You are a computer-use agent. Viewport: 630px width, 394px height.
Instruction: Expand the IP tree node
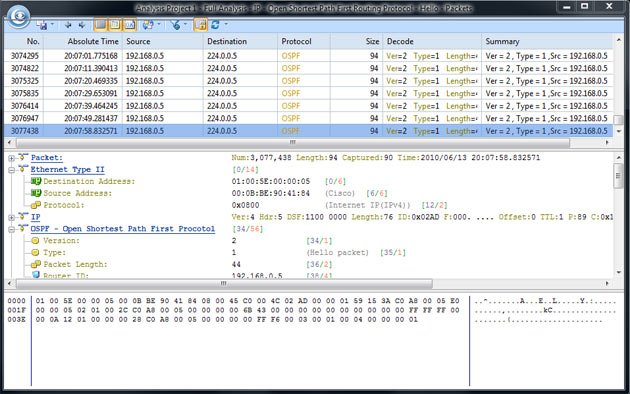tap(11, 218)
